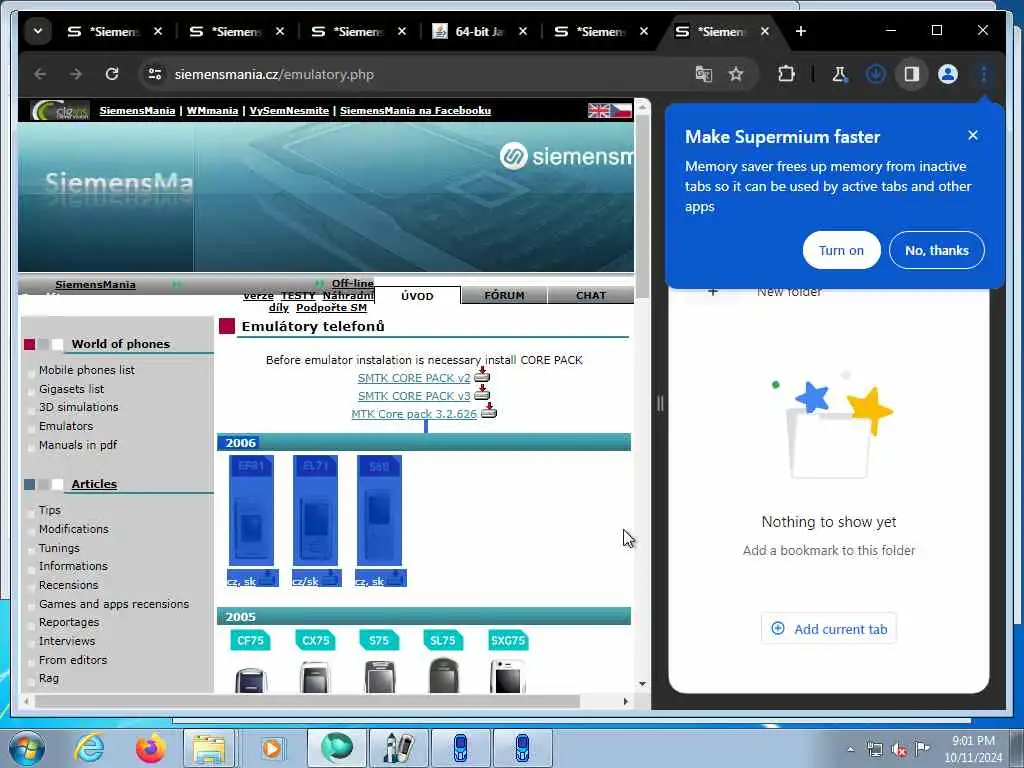Open the Extensions puzzle icon
1024x768 pixels.
point(786,74)
